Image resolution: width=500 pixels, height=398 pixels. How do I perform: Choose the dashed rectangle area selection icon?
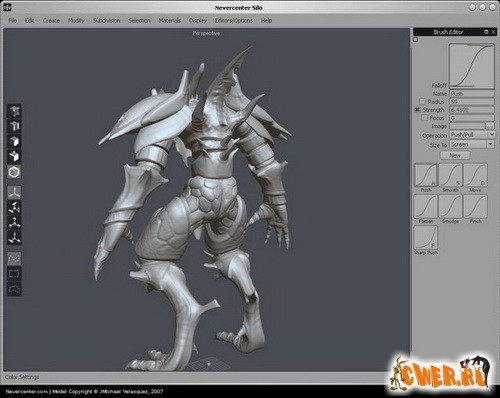pos(14,274)
